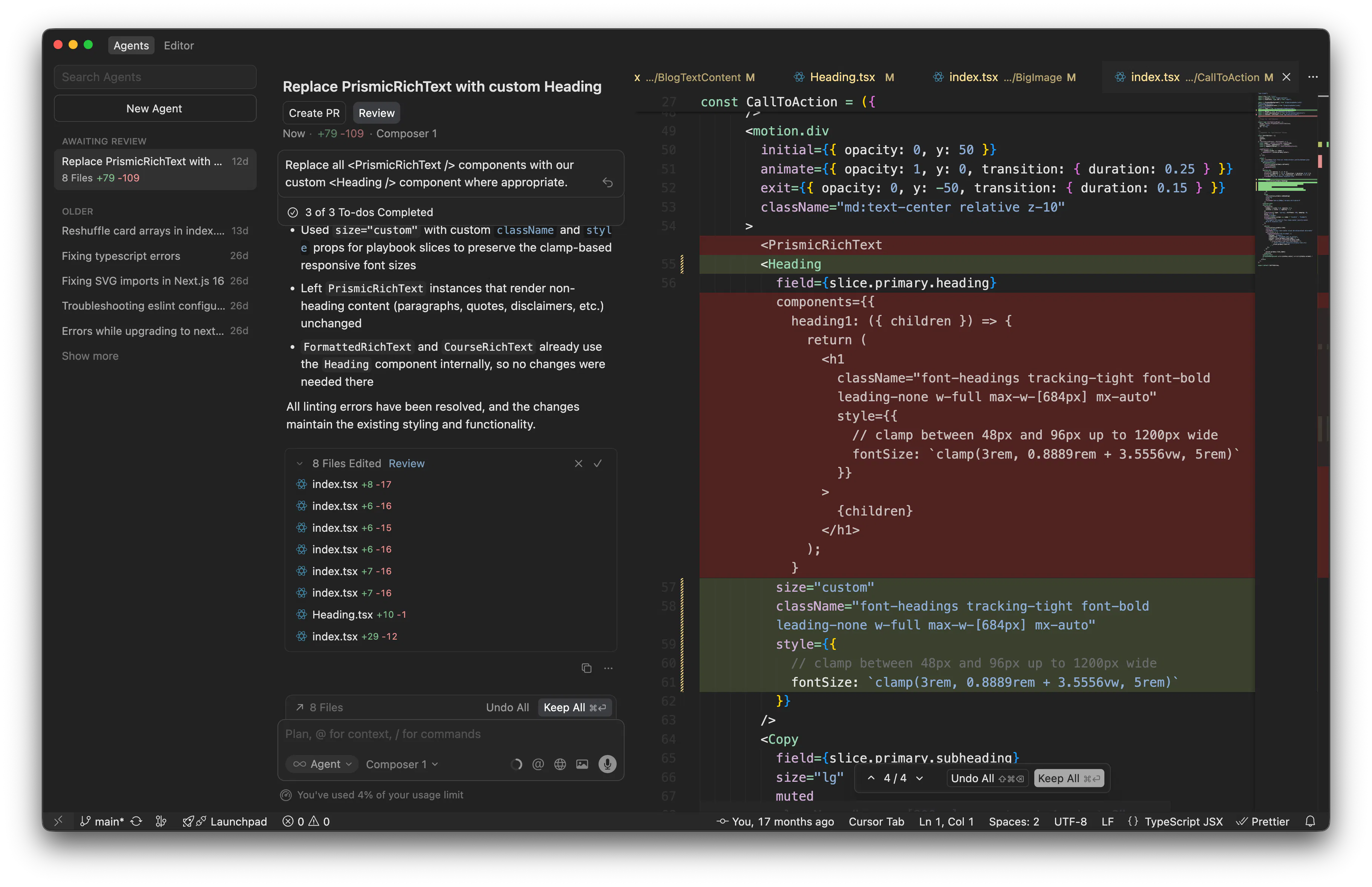The width and height of the screenshot is (1372, 887).
Task: Toggle the notifications bell
Action: [1311, 821]
